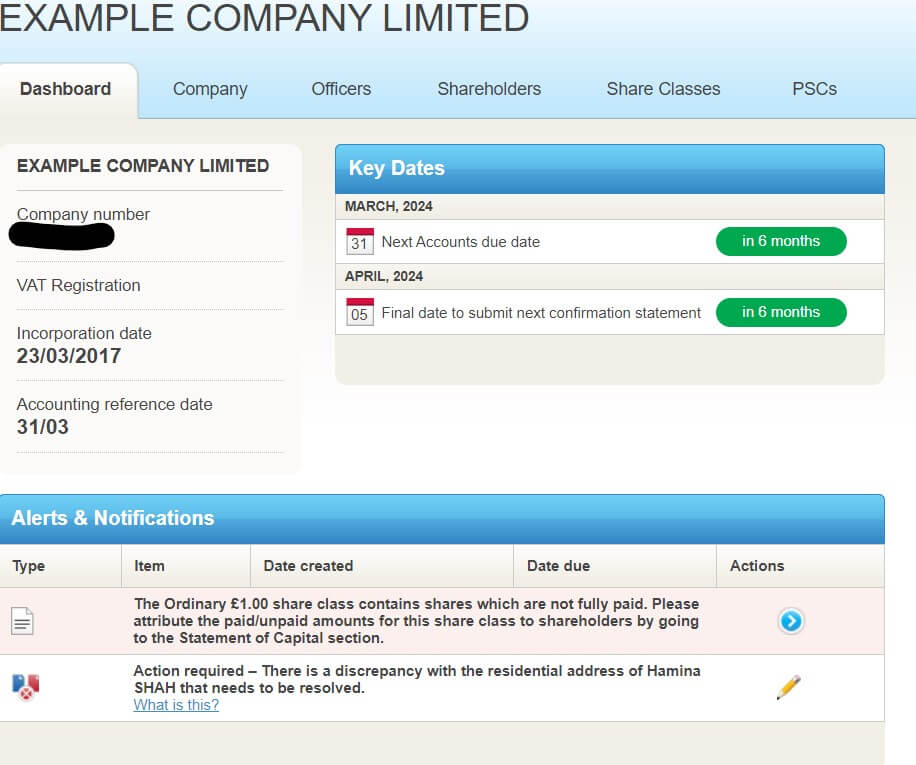Click the Date due column header
916x765 pixels.
tap(558, 566)
